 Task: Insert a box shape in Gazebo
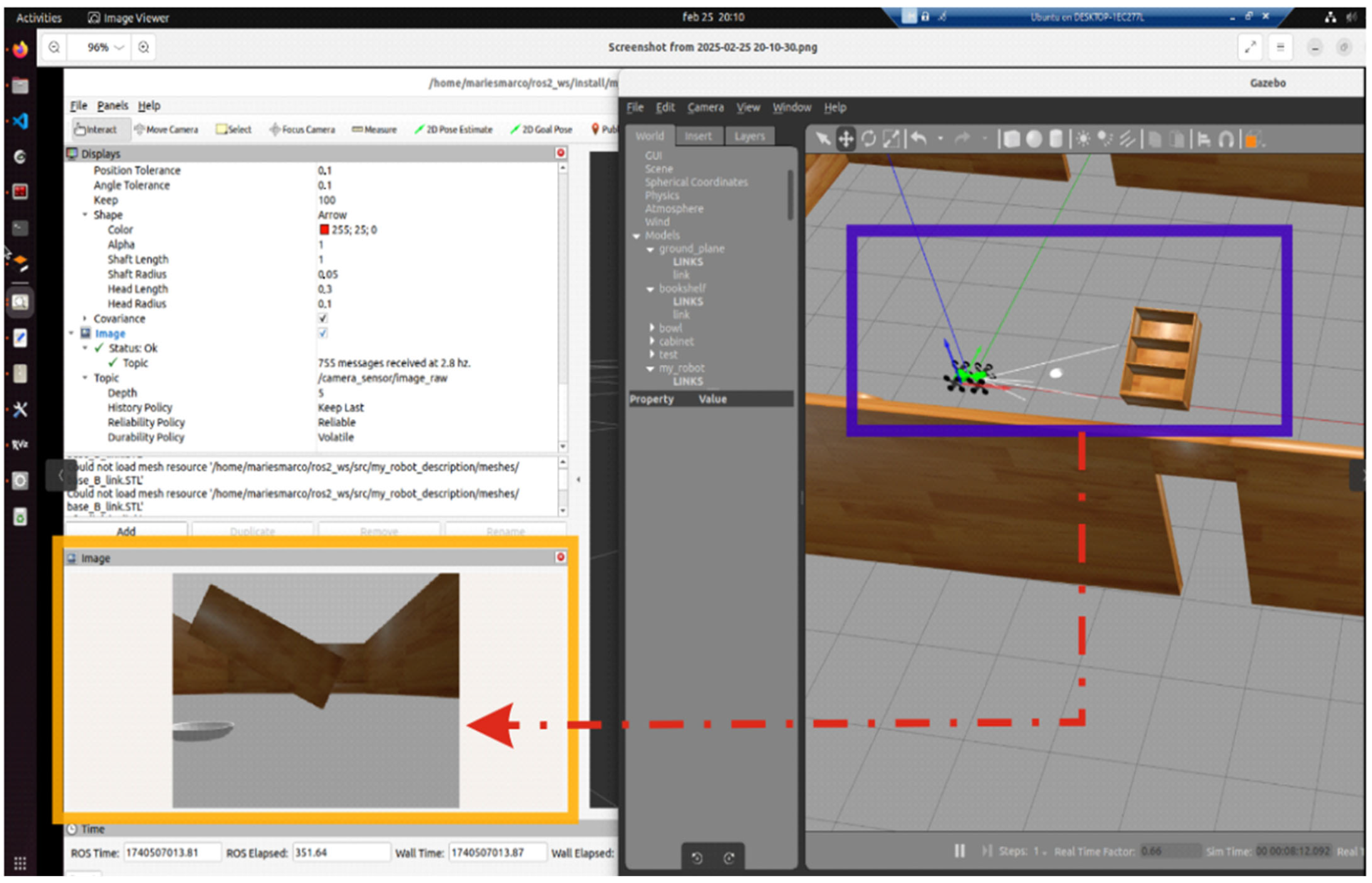[x=1011, y=139]
